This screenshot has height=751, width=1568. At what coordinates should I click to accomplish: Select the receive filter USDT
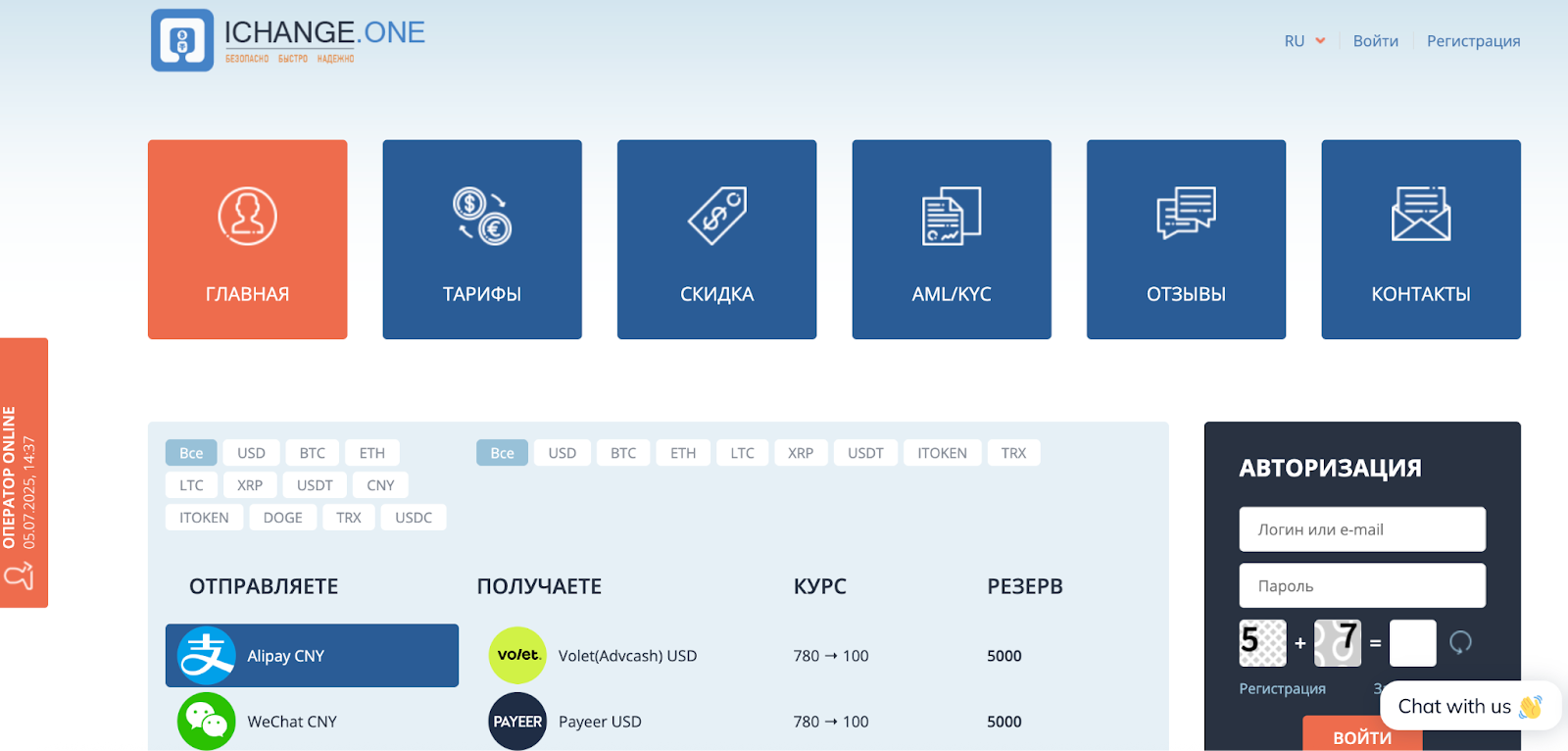[x=865, y=453]
